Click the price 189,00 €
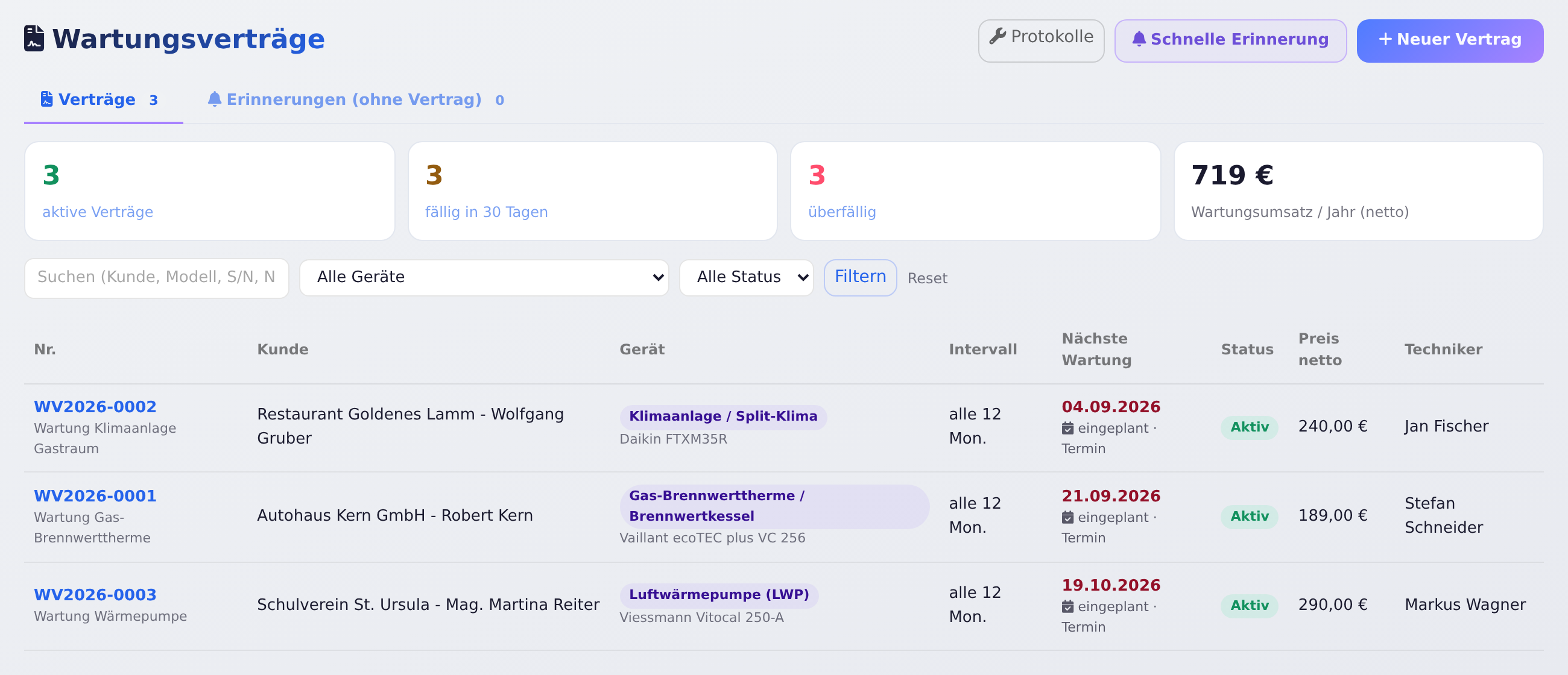Viewport: 1568px width, 675px height. coord(1333,516)
